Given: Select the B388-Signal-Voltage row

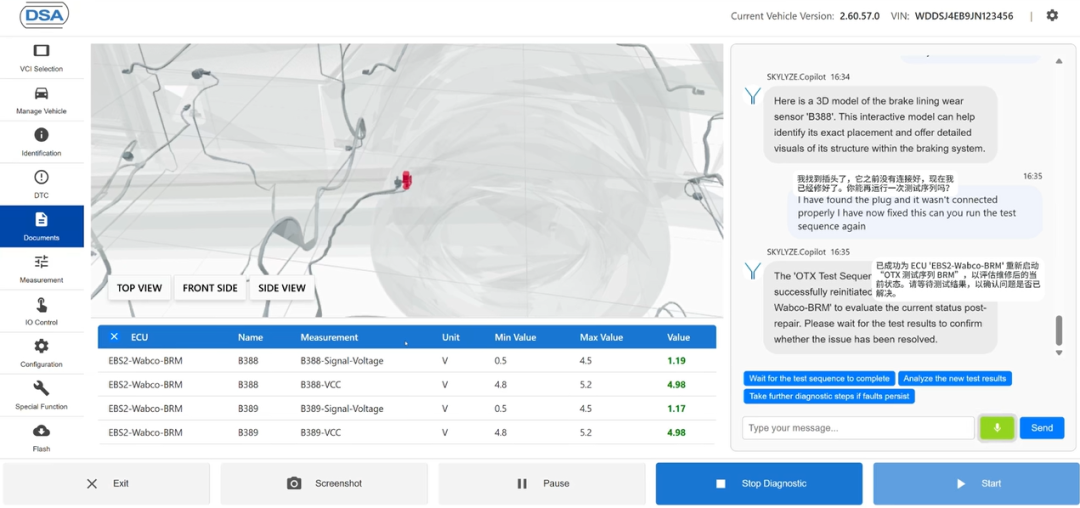Looking at the screenshot, I should pos(407,360).
